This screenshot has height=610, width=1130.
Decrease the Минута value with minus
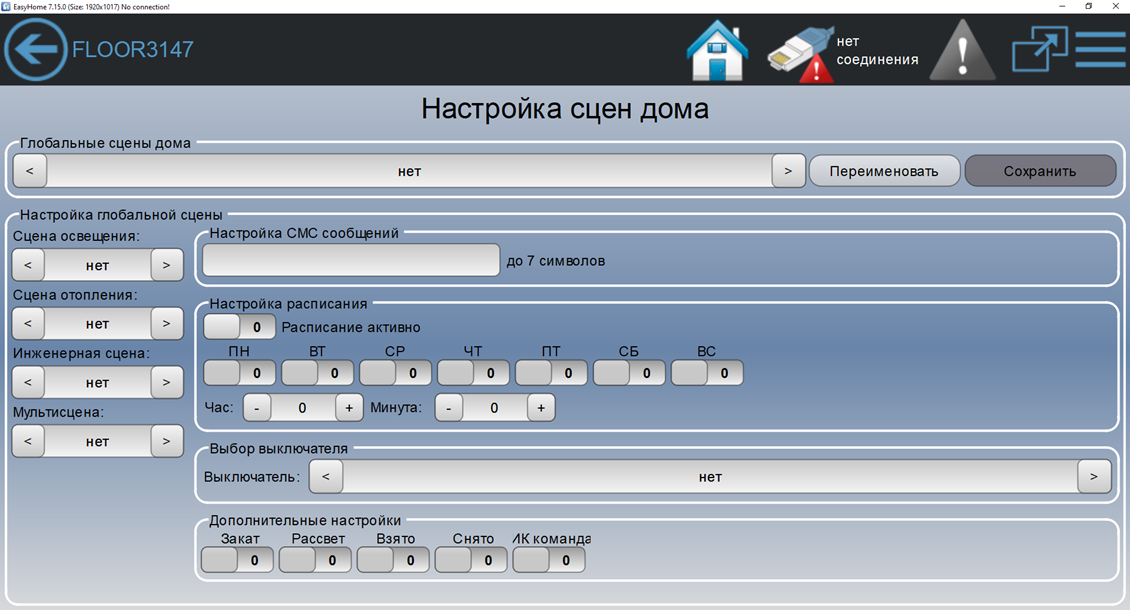(449, 408)
